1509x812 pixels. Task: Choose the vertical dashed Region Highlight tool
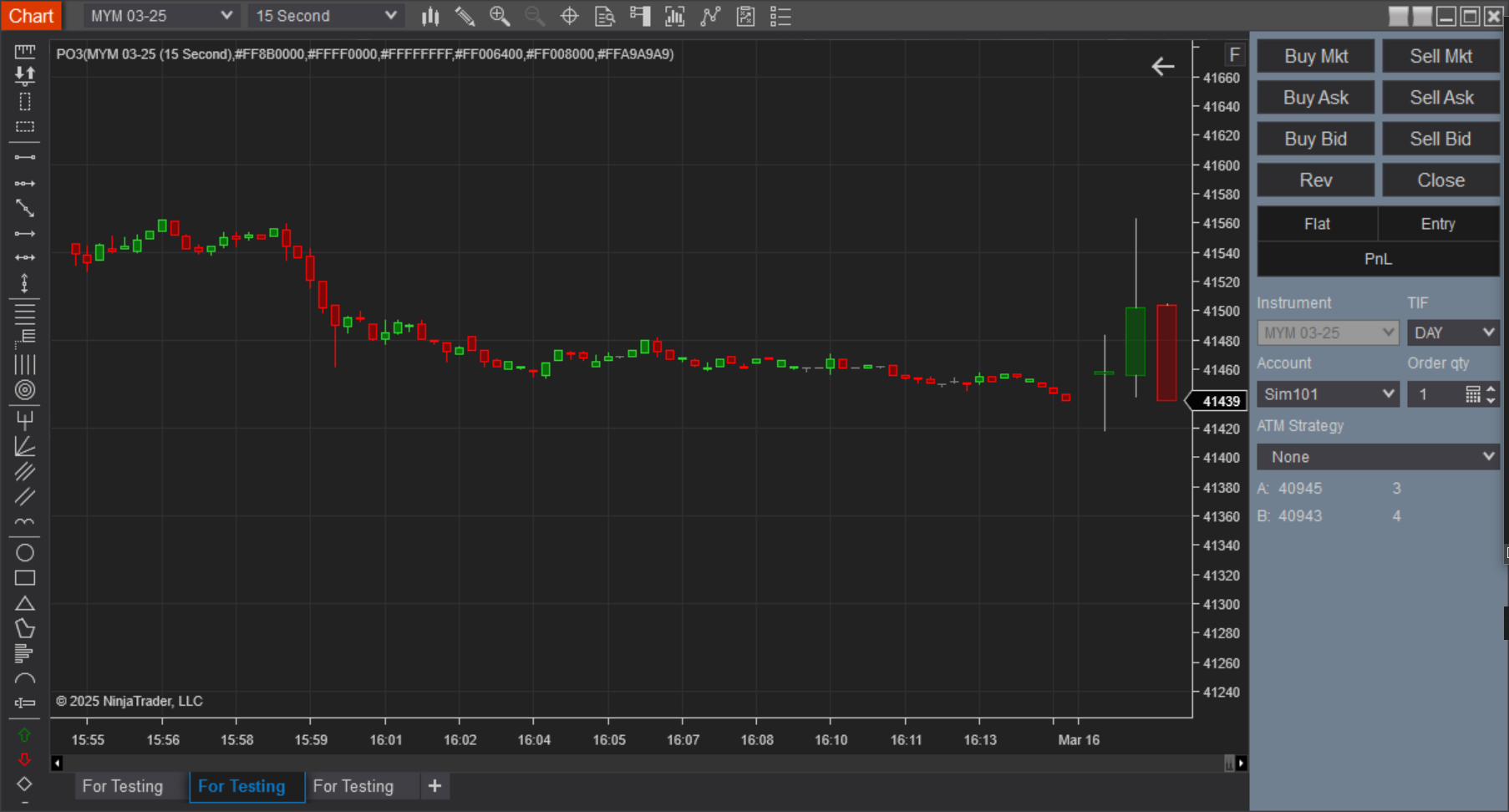(x=25, y=102)
